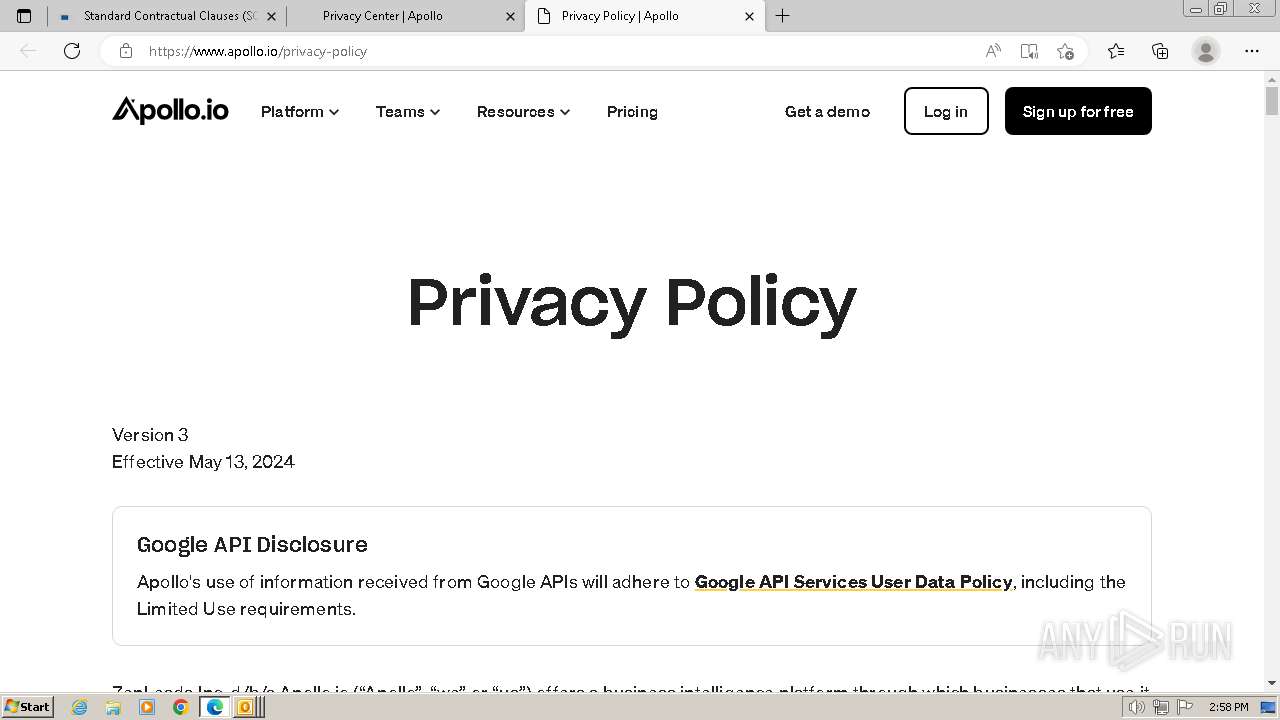Open Google API Services User Data Policy link
Screen dimensions: 1280x720
(x=853, y=582)
